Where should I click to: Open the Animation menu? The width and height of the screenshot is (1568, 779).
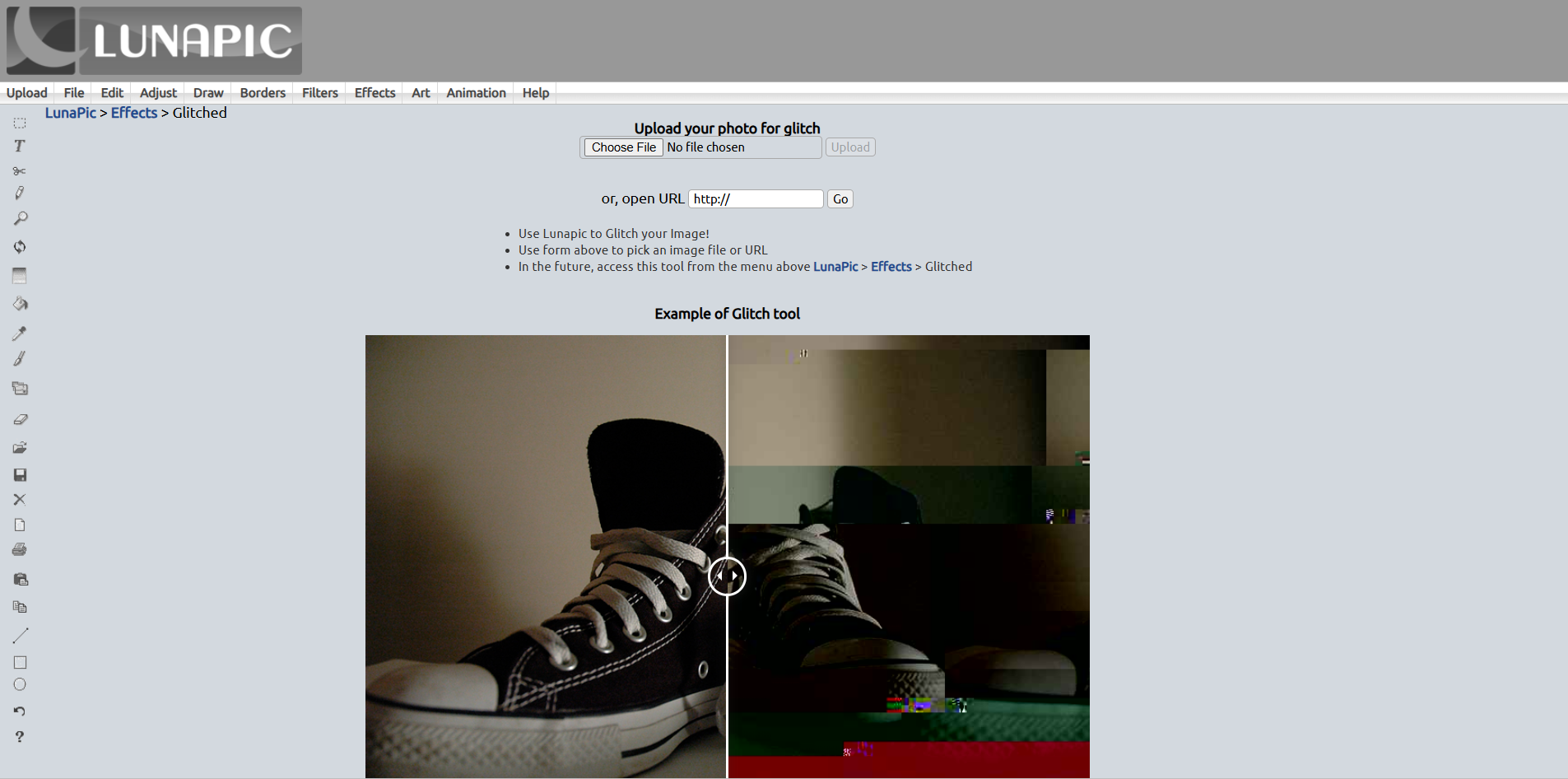(x=476, y=92)
